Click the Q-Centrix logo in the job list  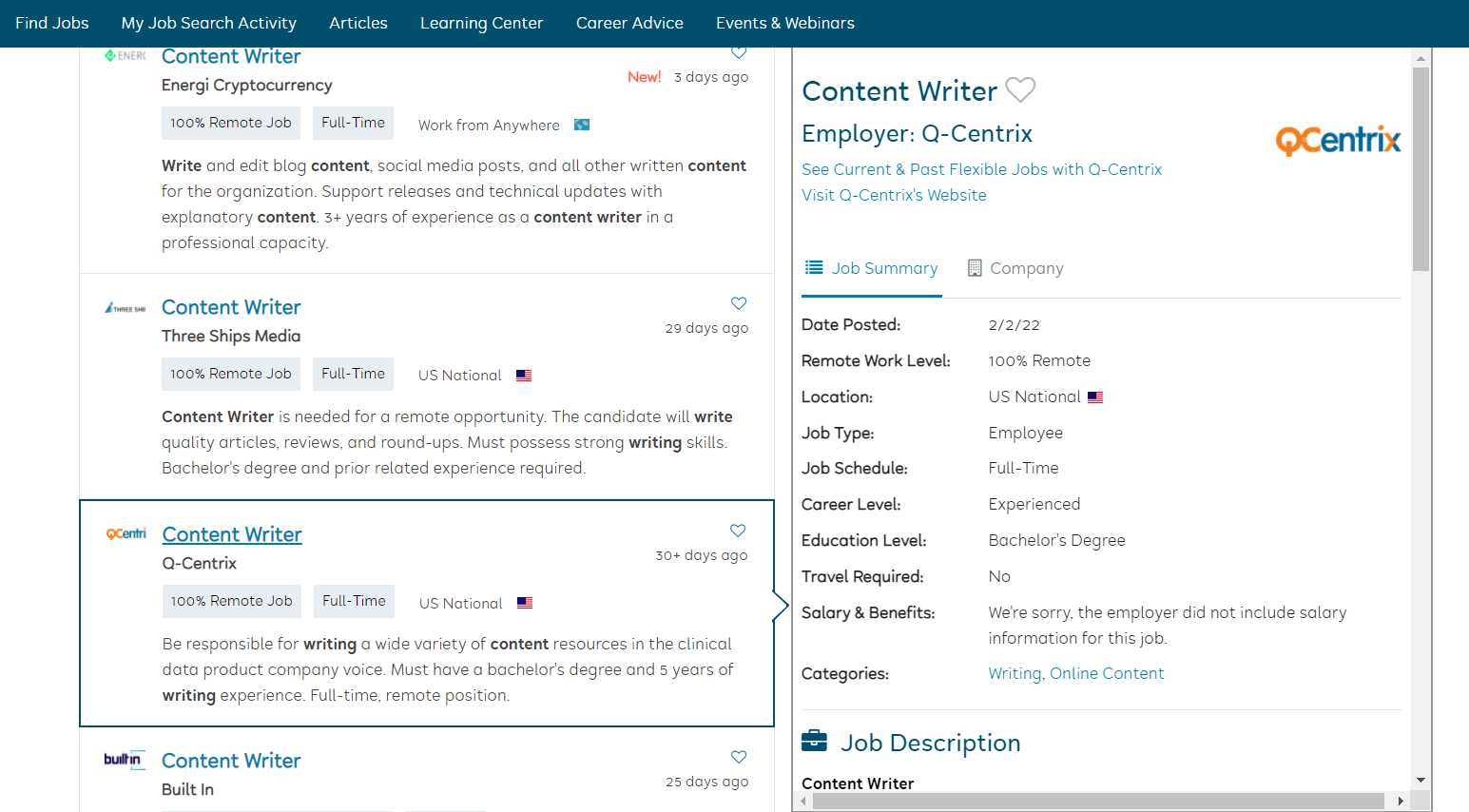click(x=126, y=534)
